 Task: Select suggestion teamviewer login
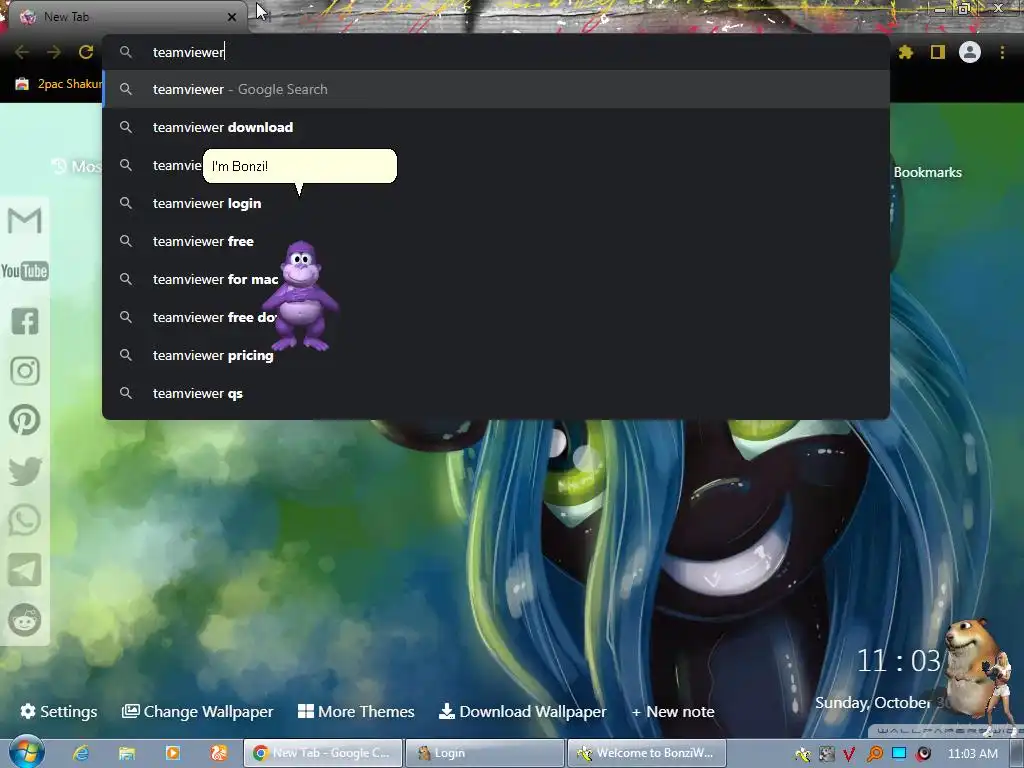pos(496,203)
